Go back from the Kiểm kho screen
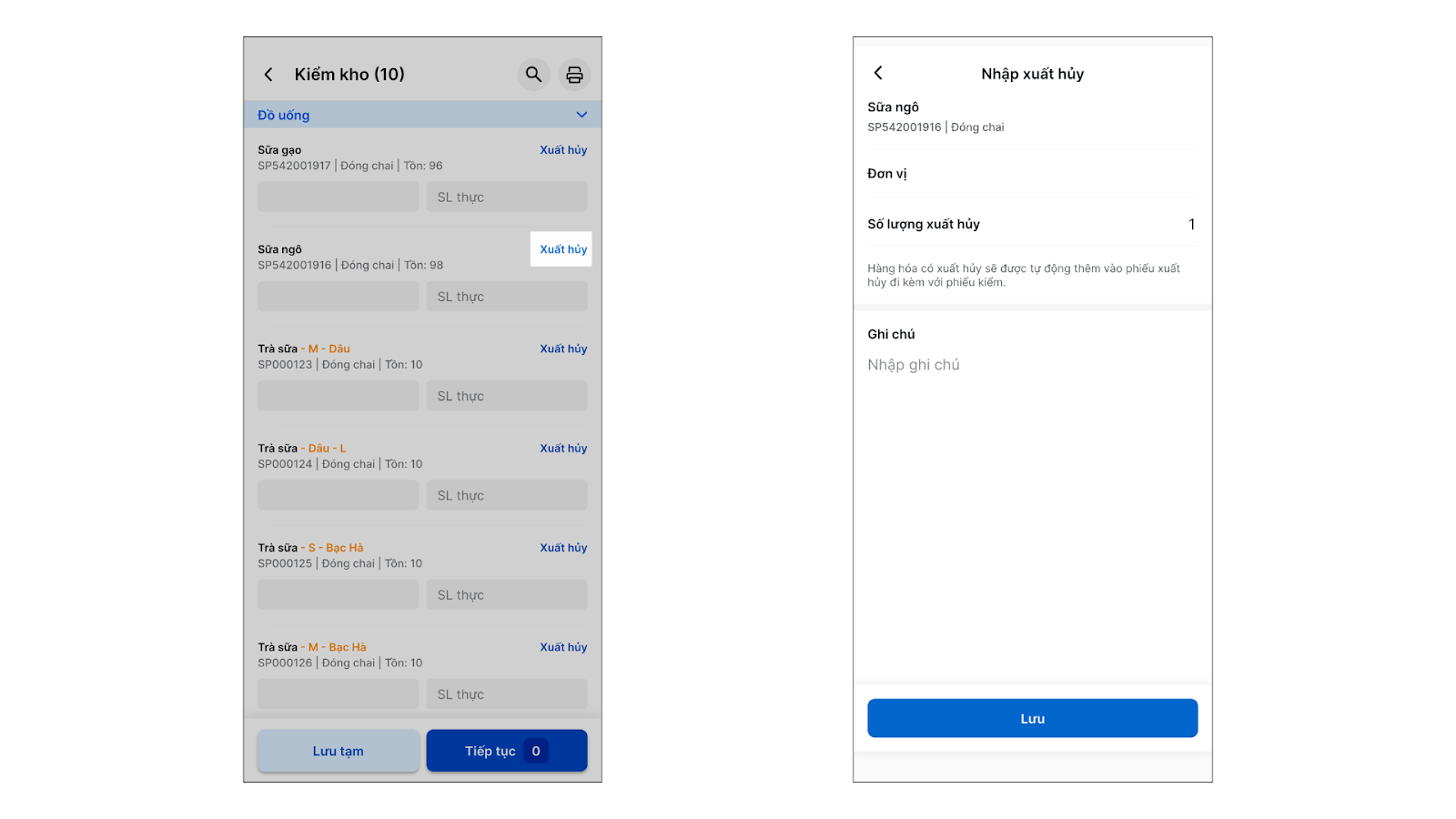 pos(268,75)
